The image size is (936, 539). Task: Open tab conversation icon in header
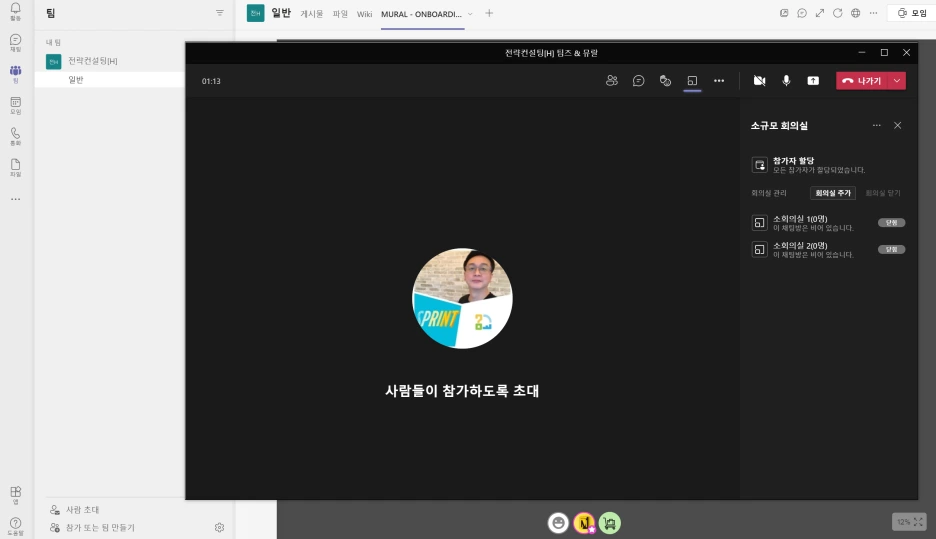point(802,13)
